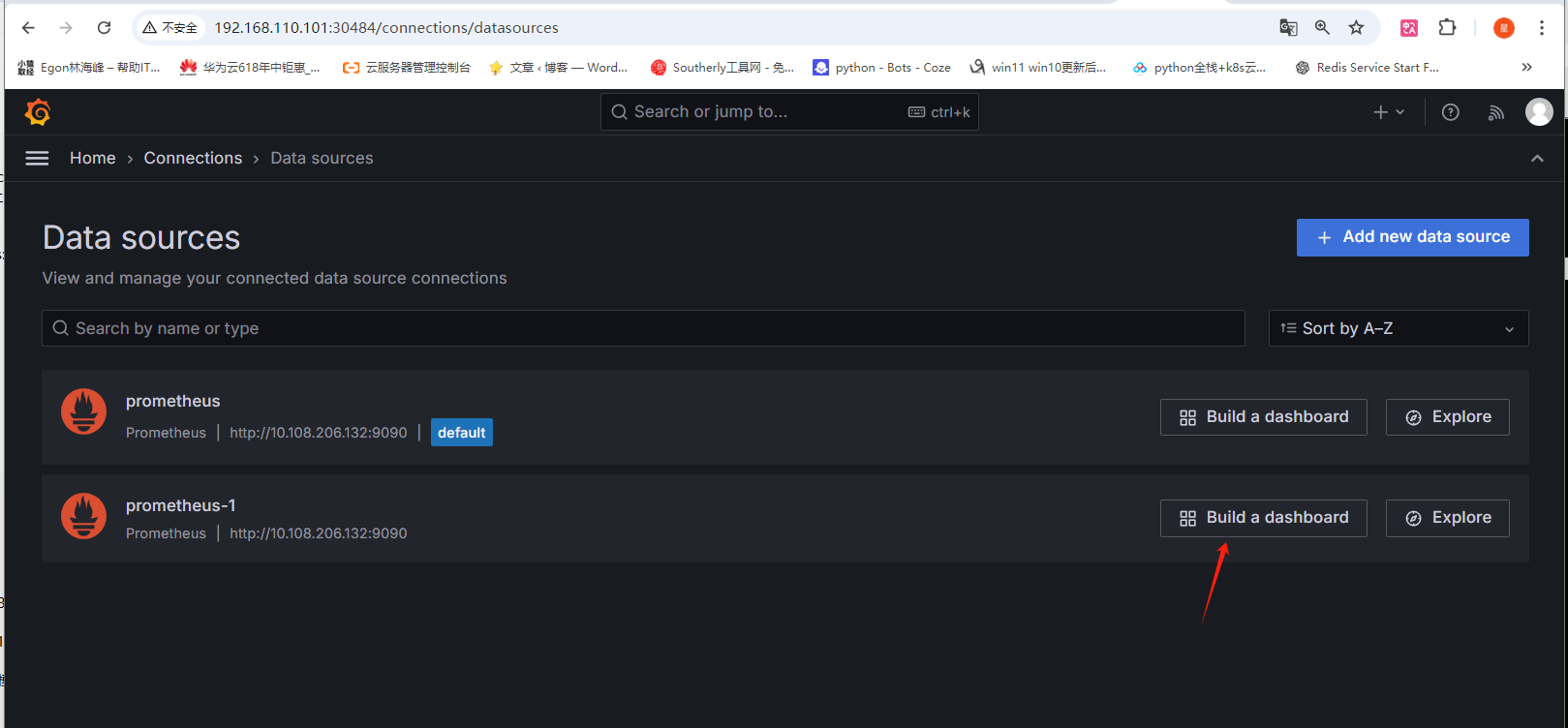
Task: Click Explore for prometheus
Action: (x=1448, y=417)
